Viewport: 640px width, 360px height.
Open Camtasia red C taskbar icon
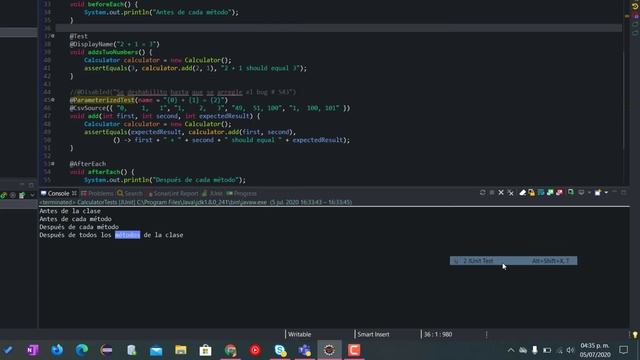(x=354, y=350)
